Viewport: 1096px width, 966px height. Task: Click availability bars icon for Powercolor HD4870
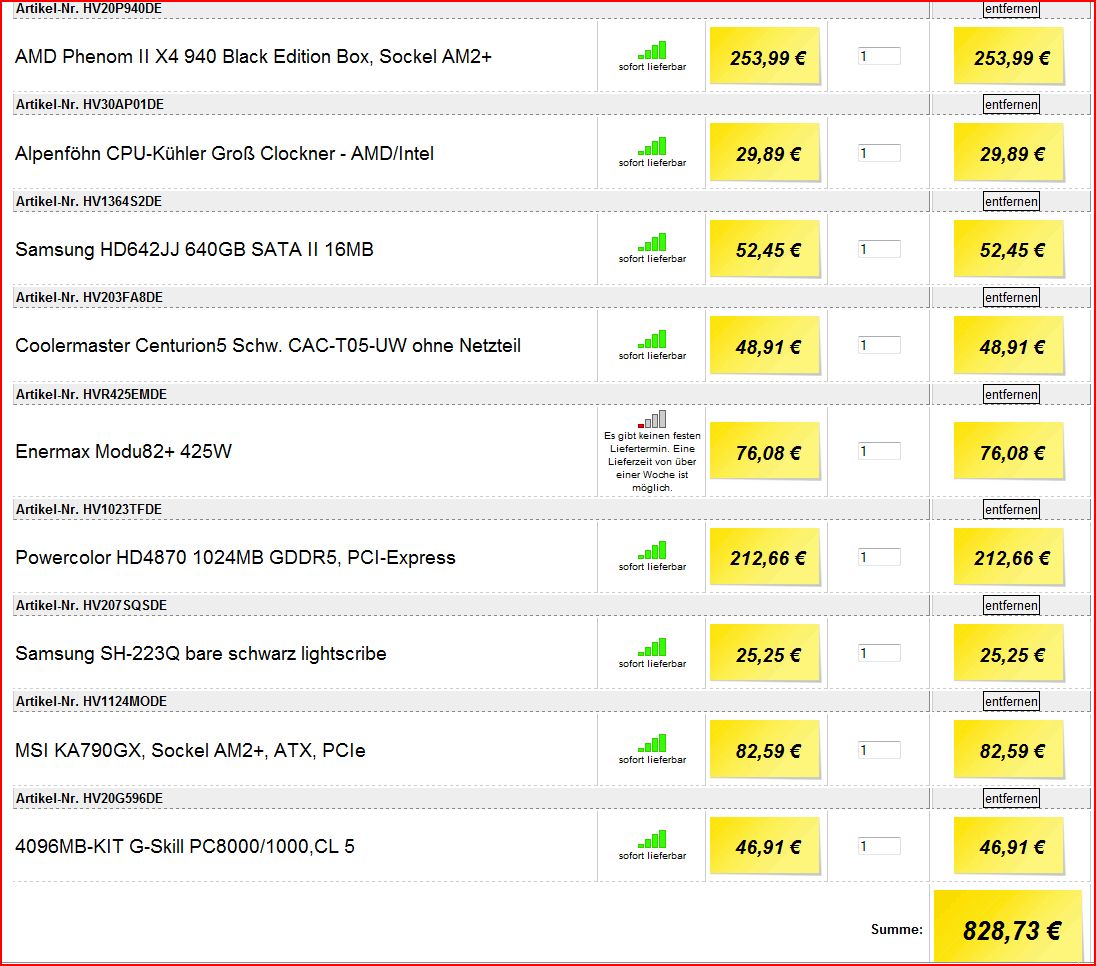click(652, 550)
